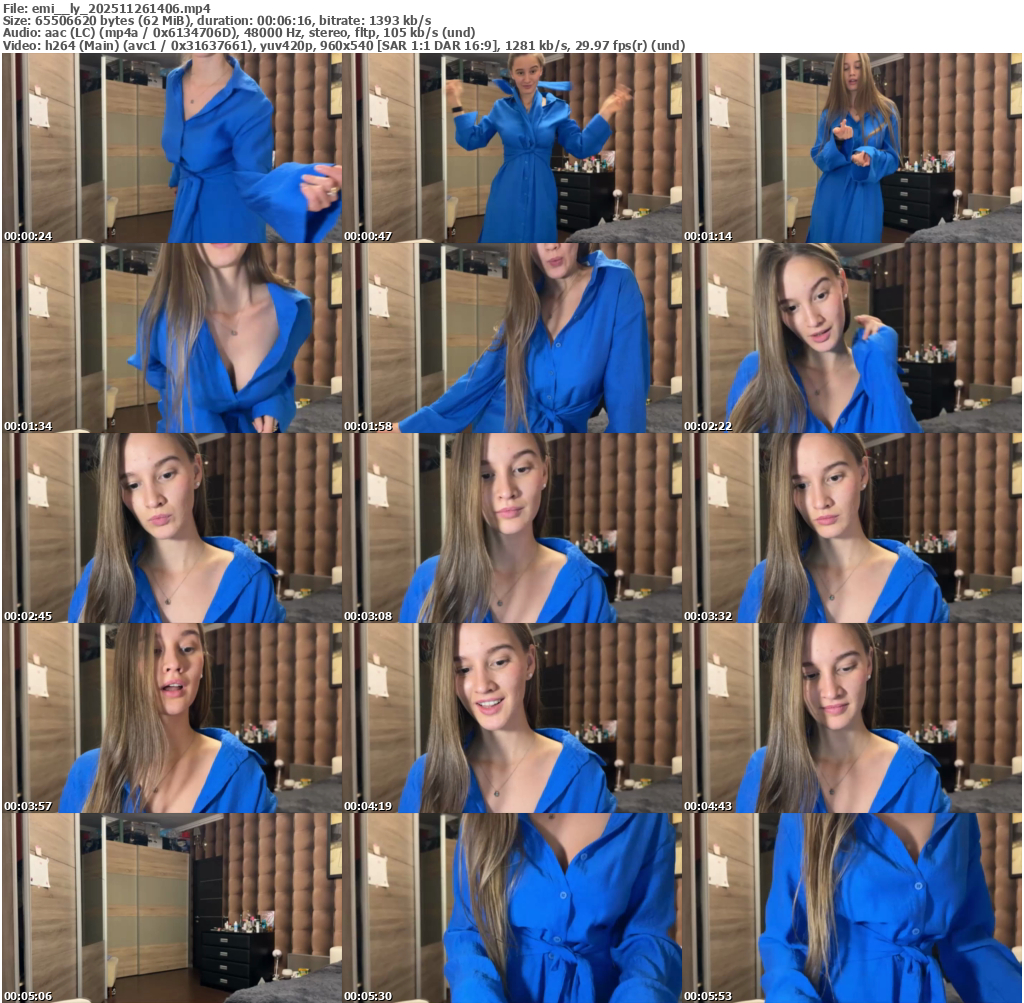Open the frame captured at 00:03:32

(852, 528)
